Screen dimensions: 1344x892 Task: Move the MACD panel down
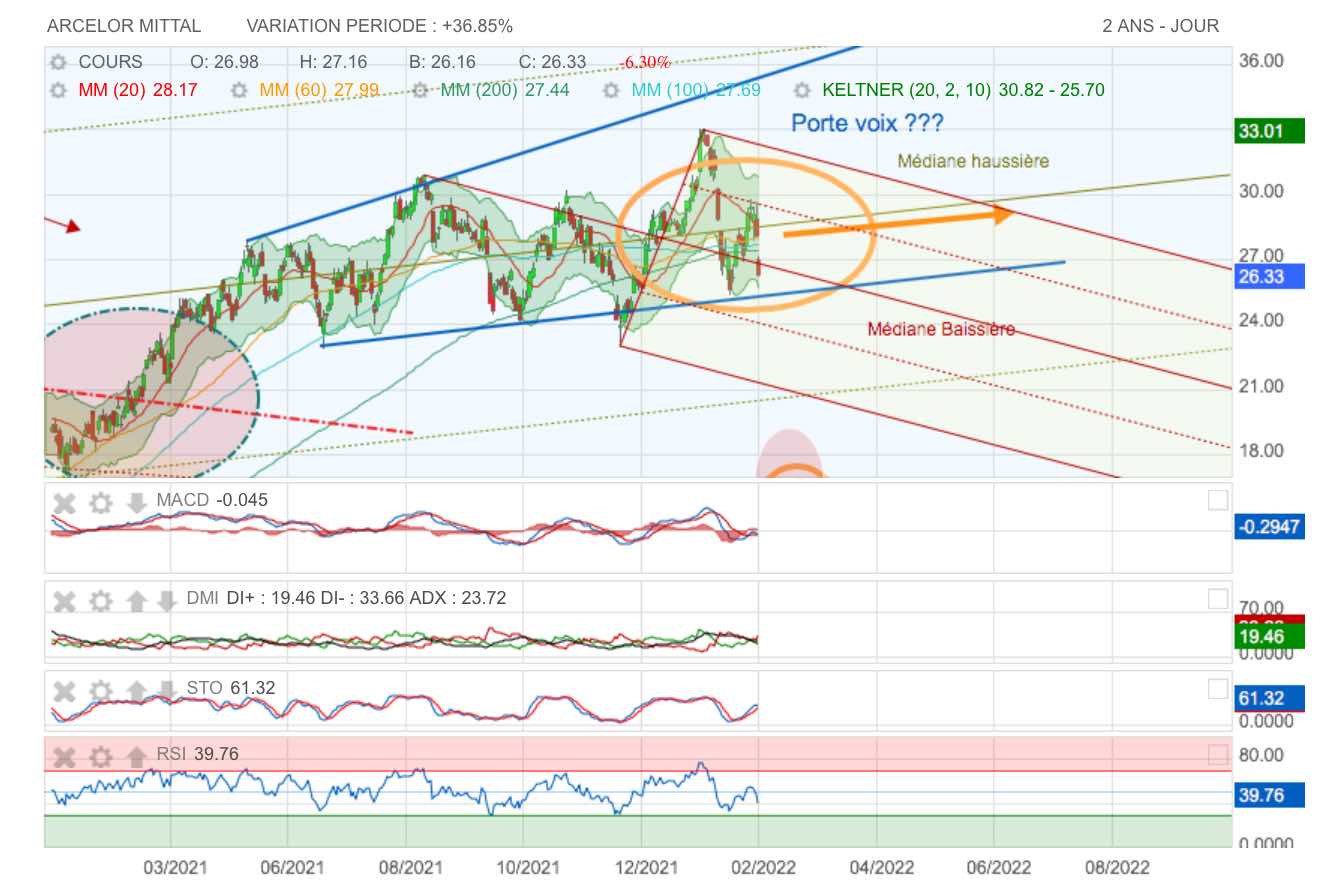pos(136,502)
